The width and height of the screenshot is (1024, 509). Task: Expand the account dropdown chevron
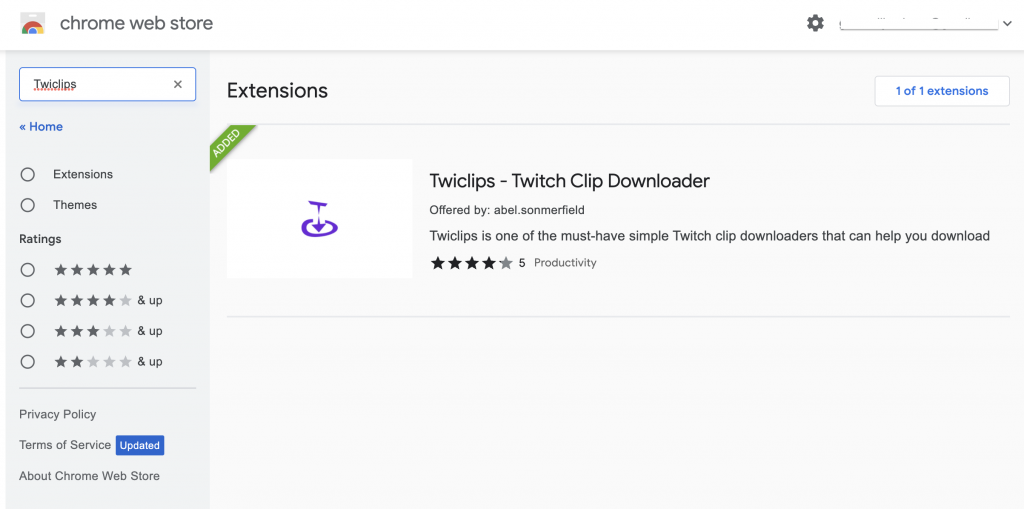[1006, 24]
